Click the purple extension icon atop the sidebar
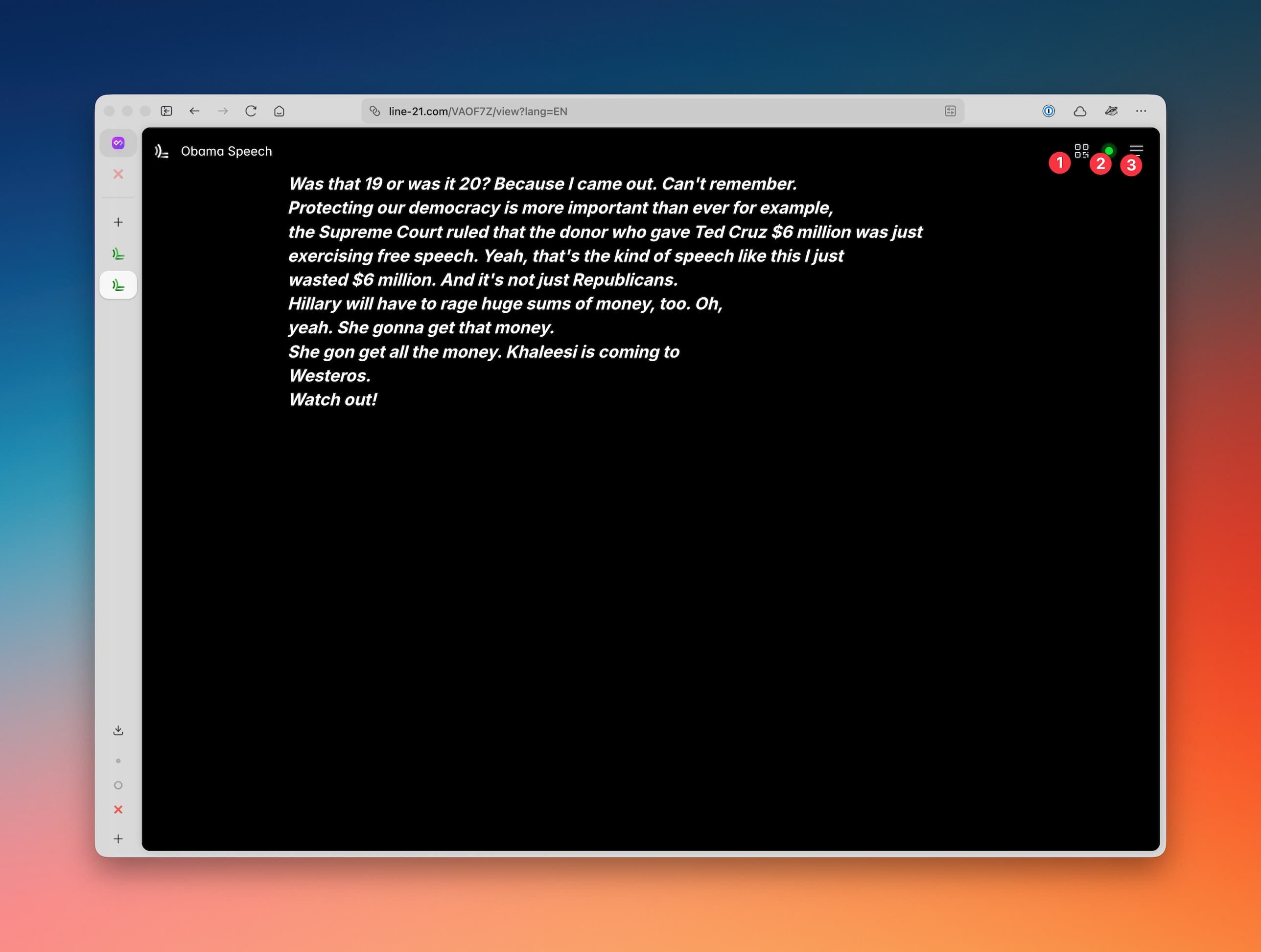Viewport: 1261px width, 952px height. point(118,142)
